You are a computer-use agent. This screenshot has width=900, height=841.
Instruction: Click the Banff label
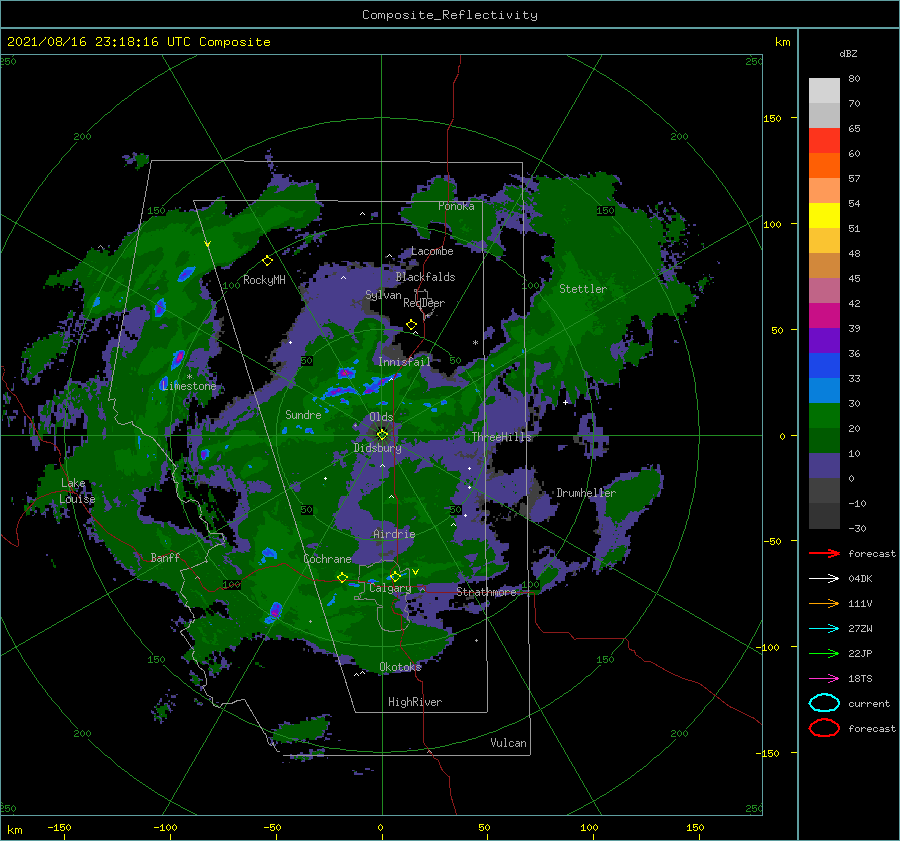tap(165, 557)
